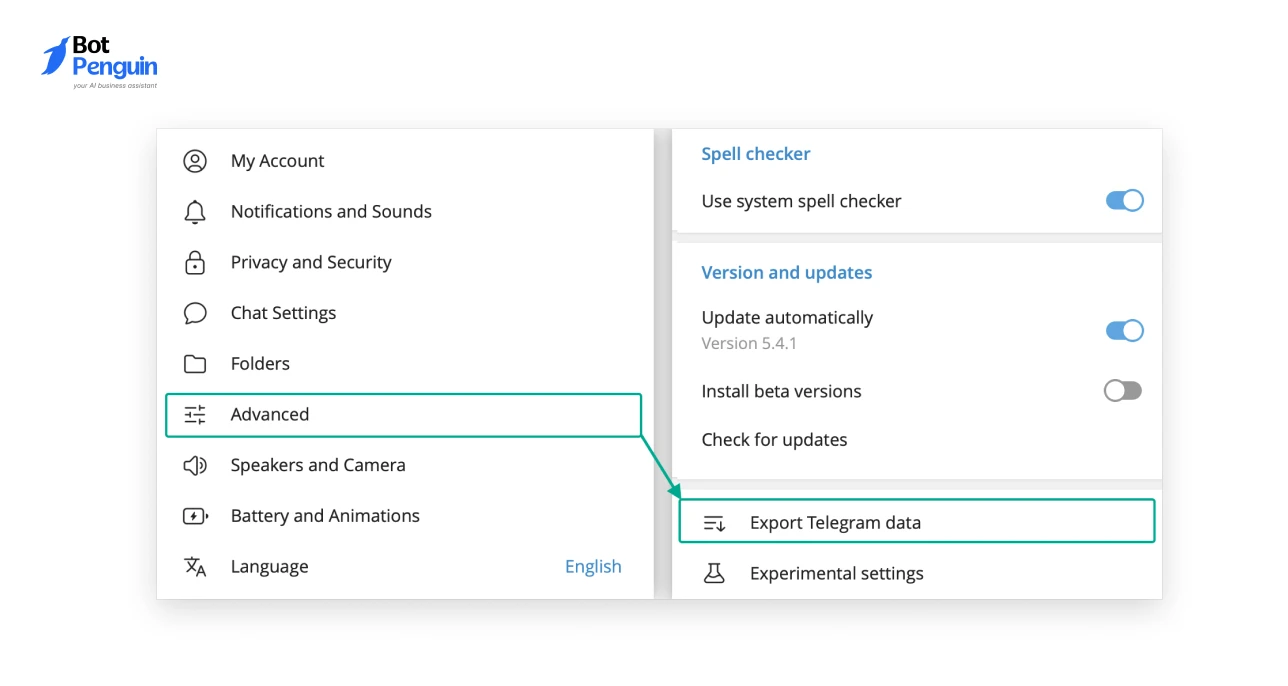Open the Folders settings entry
This screenshot has height=686, width=1288.
tap(405, 364)
